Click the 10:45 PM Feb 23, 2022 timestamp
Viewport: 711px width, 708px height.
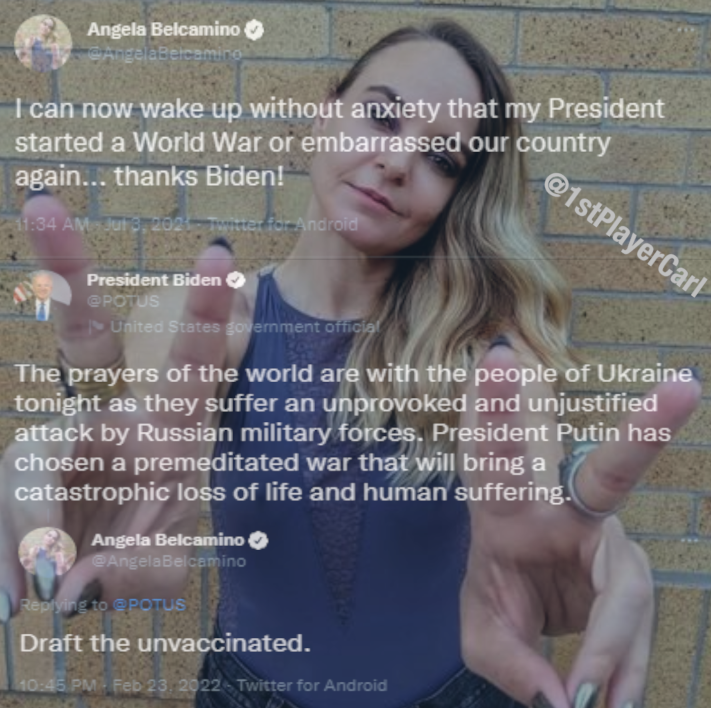121,685
